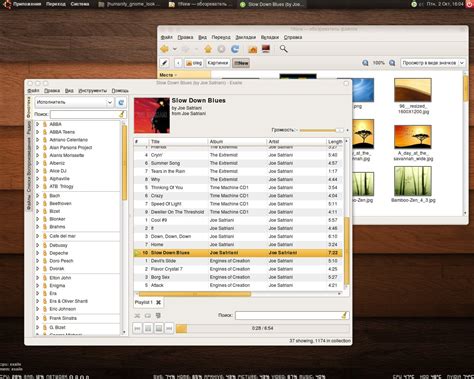Seek within the track progress bar
Screen dimensions: 474x379
(263, 328)
